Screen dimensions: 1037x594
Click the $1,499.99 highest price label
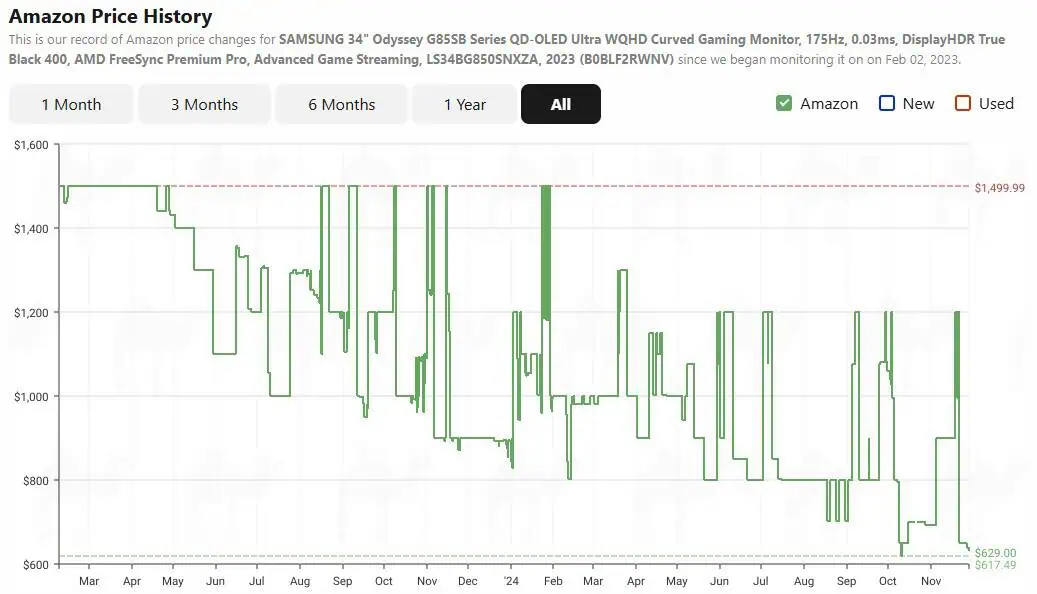1000,187
